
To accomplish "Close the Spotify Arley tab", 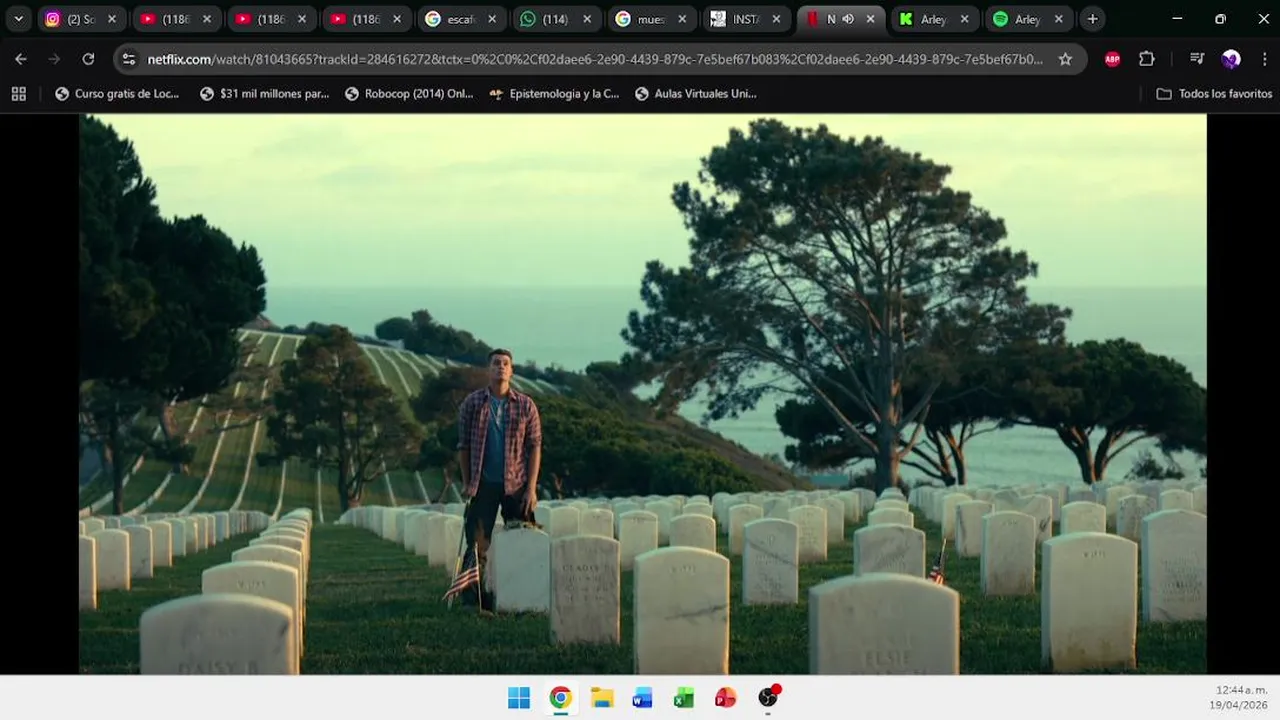I will [x=1059, y=19].
